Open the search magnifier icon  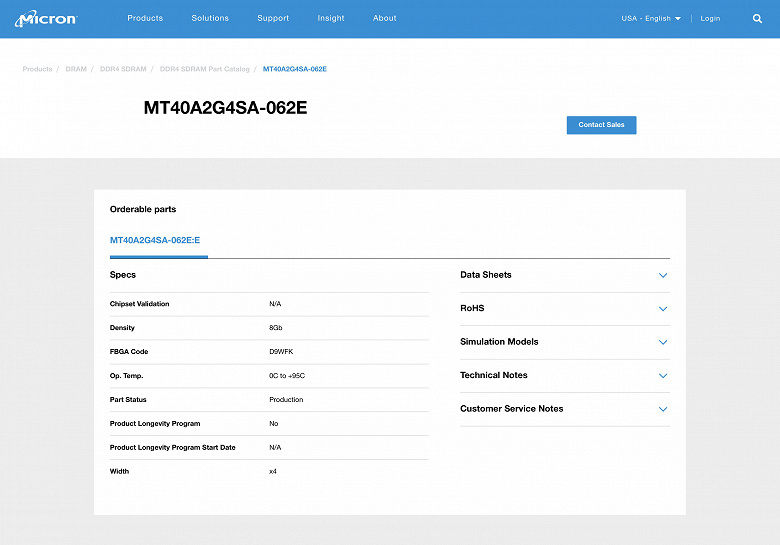(757, 18)
